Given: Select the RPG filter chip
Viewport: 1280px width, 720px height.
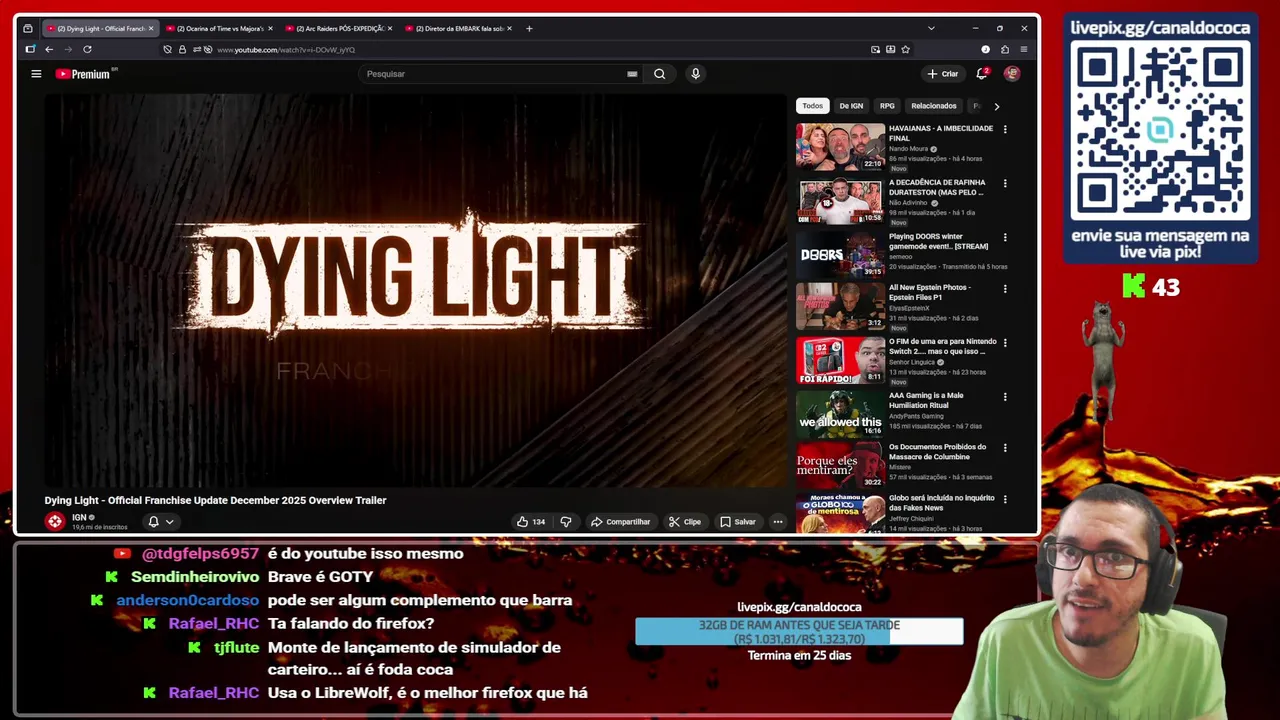Looking at the screenshot, I should tap(887, 105).
